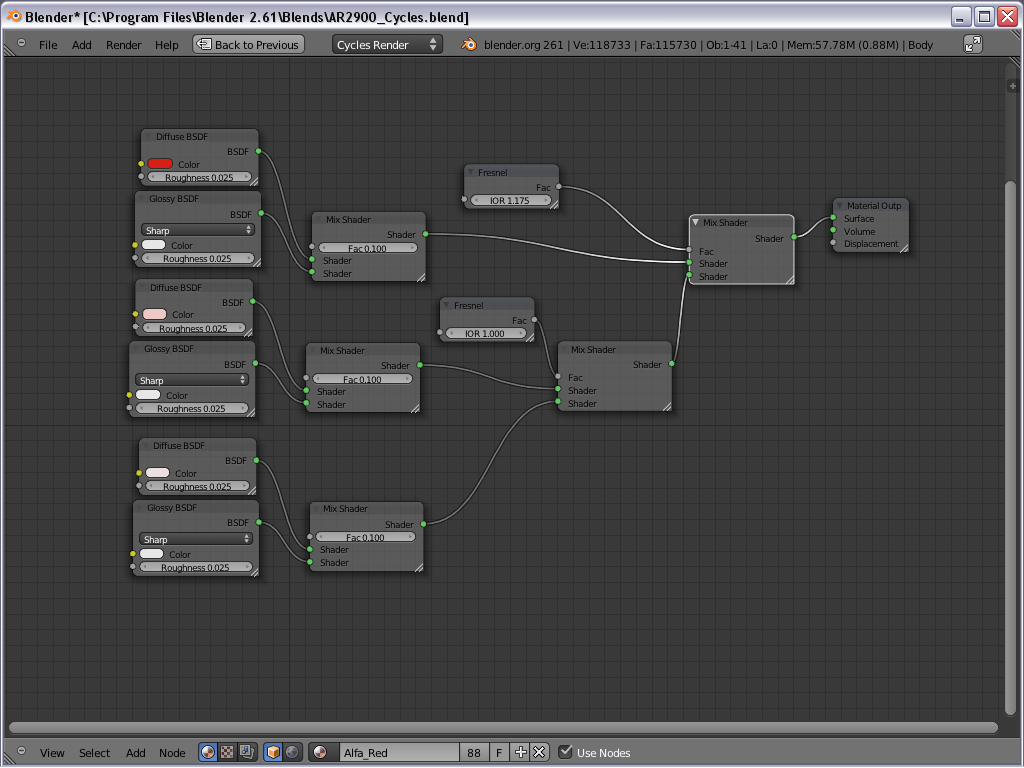Click Shader output socket of highlighted Mix Shader
Screen dimensions: 1024x768
794,237
